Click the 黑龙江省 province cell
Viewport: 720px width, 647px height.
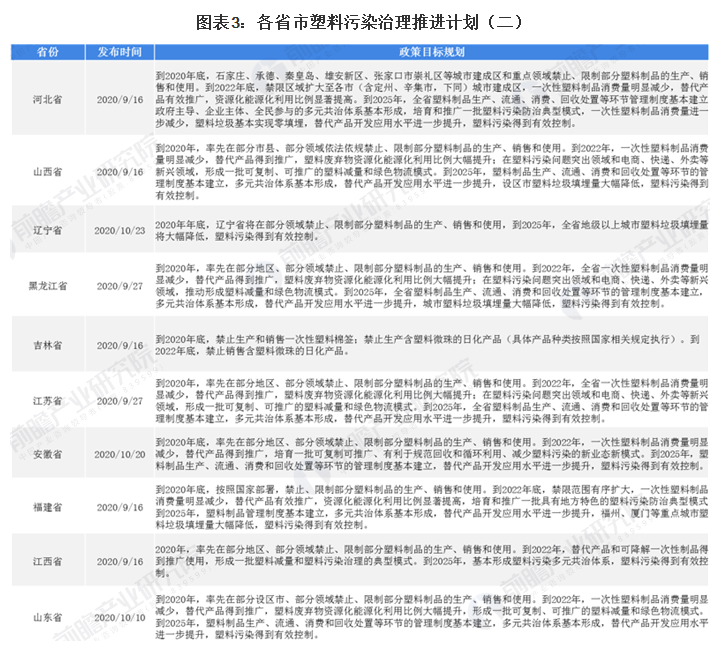coord(48,286)
